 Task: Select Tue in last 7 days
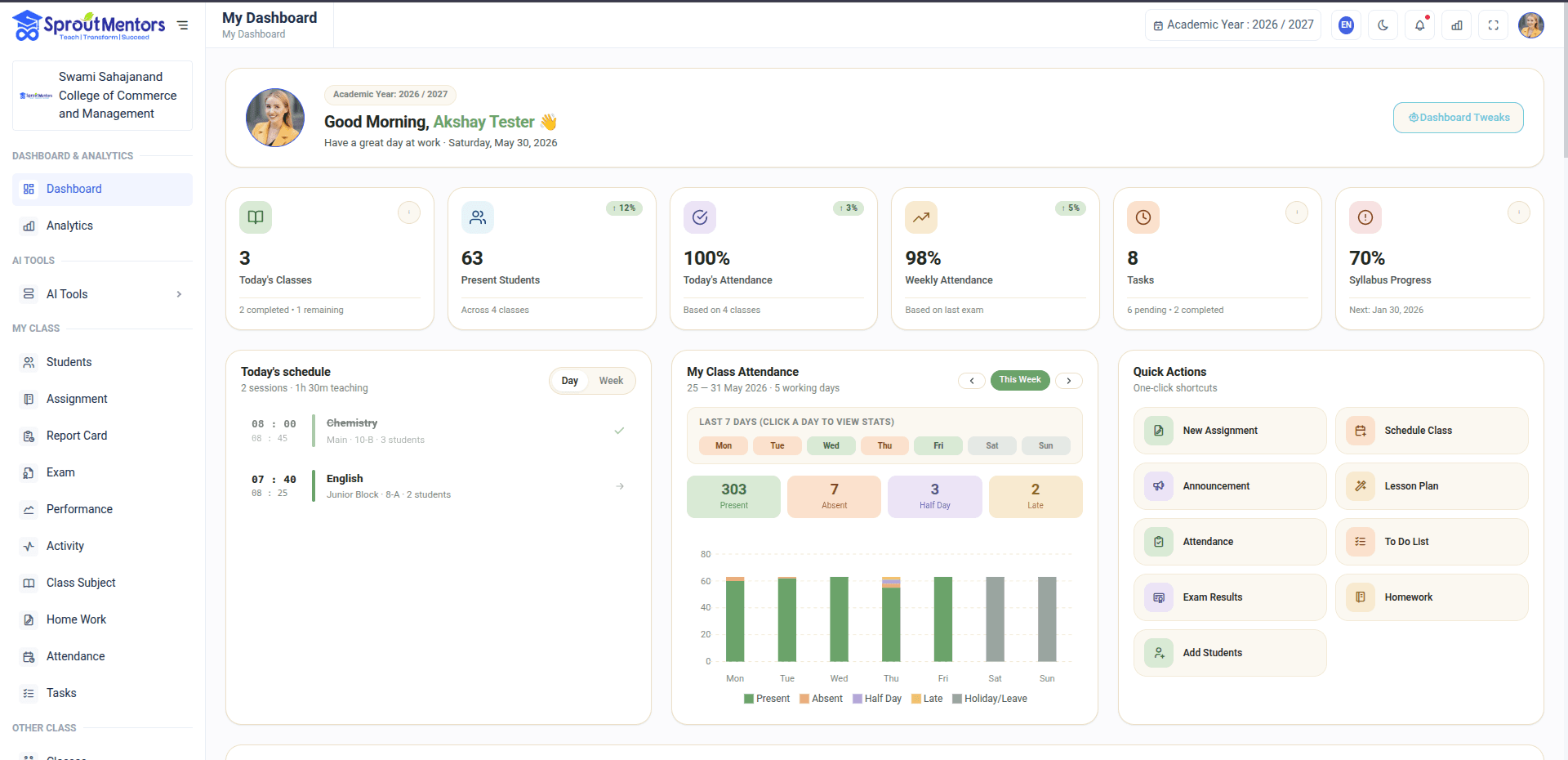point(777,446)
